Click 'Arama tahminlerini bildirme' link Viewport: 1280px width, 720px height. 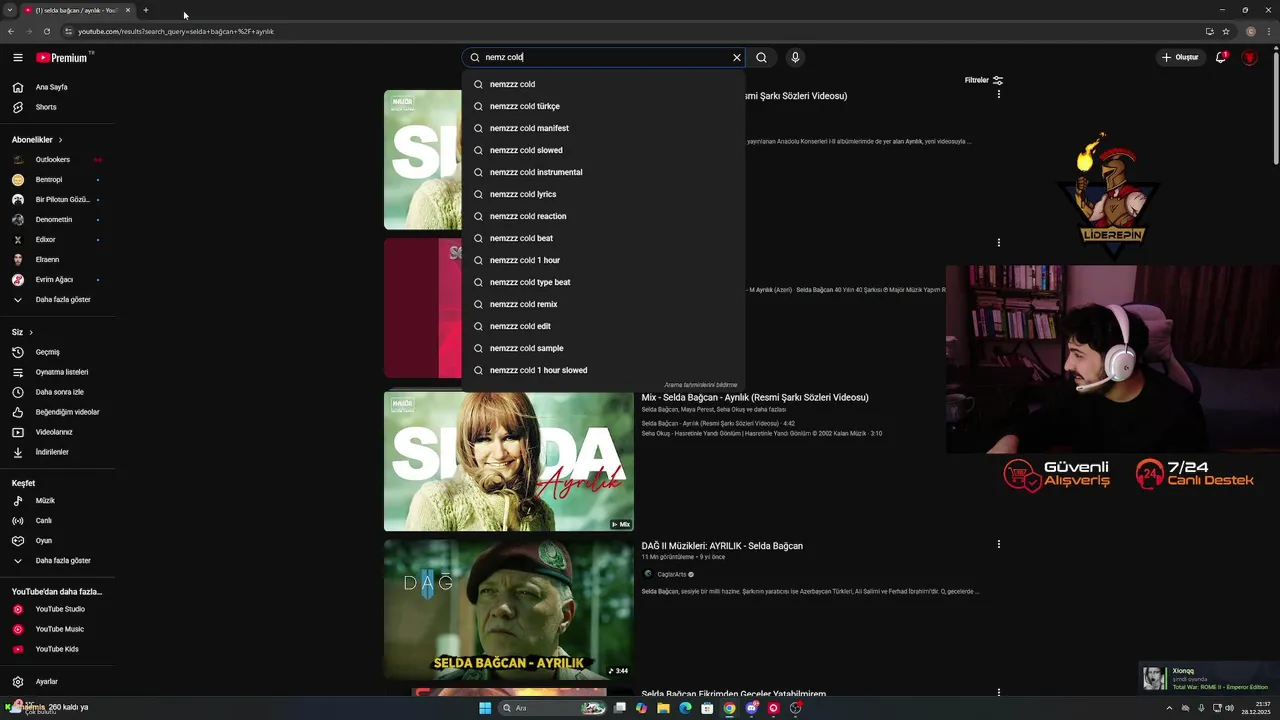[700, 385]
